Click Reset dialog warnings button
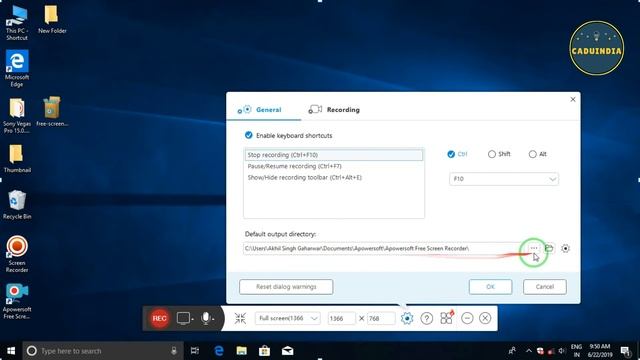Screen dimensions: 640x360 point(286,287)
